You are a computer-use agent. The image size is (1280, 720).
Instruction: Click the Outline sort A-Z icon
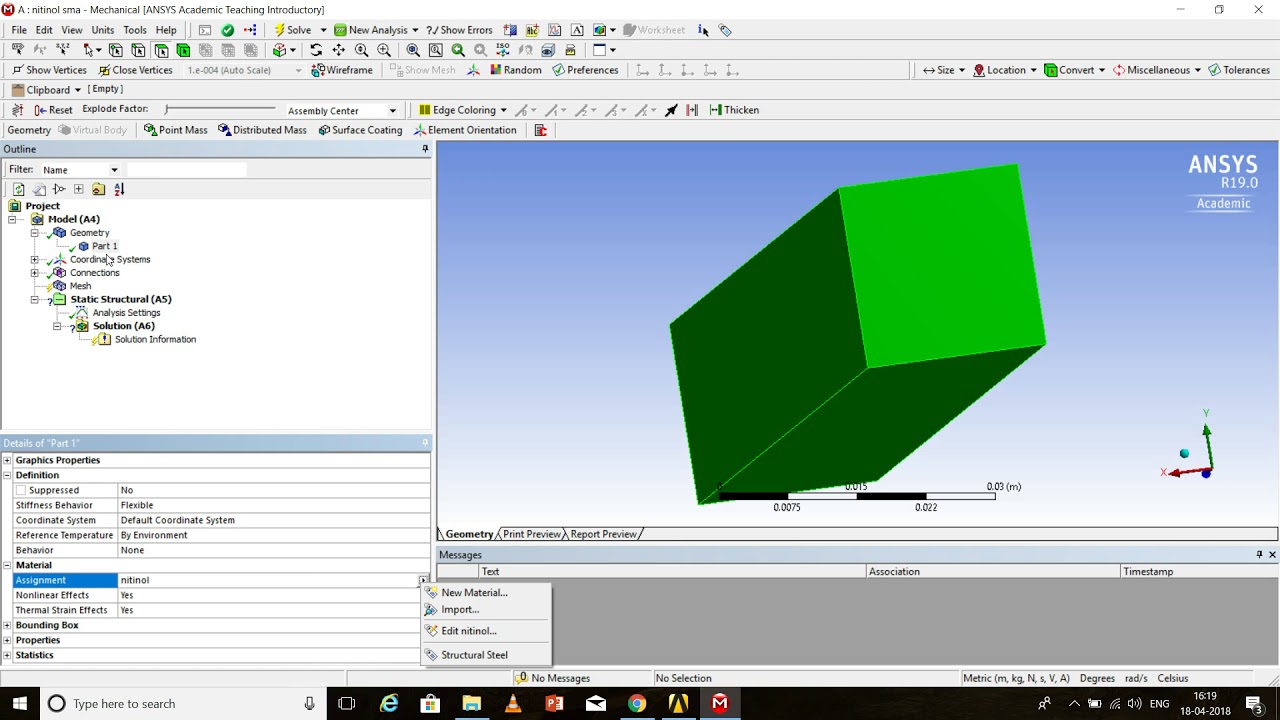pyautogui.click(x=119, y=189)
